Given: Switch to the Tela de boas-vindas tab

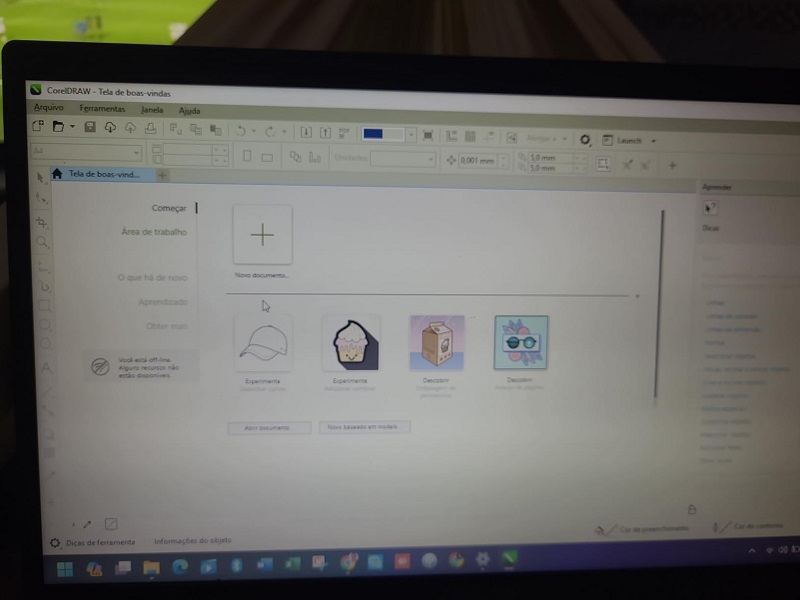Looking at the screenshot, I should [x=102, y=174].
